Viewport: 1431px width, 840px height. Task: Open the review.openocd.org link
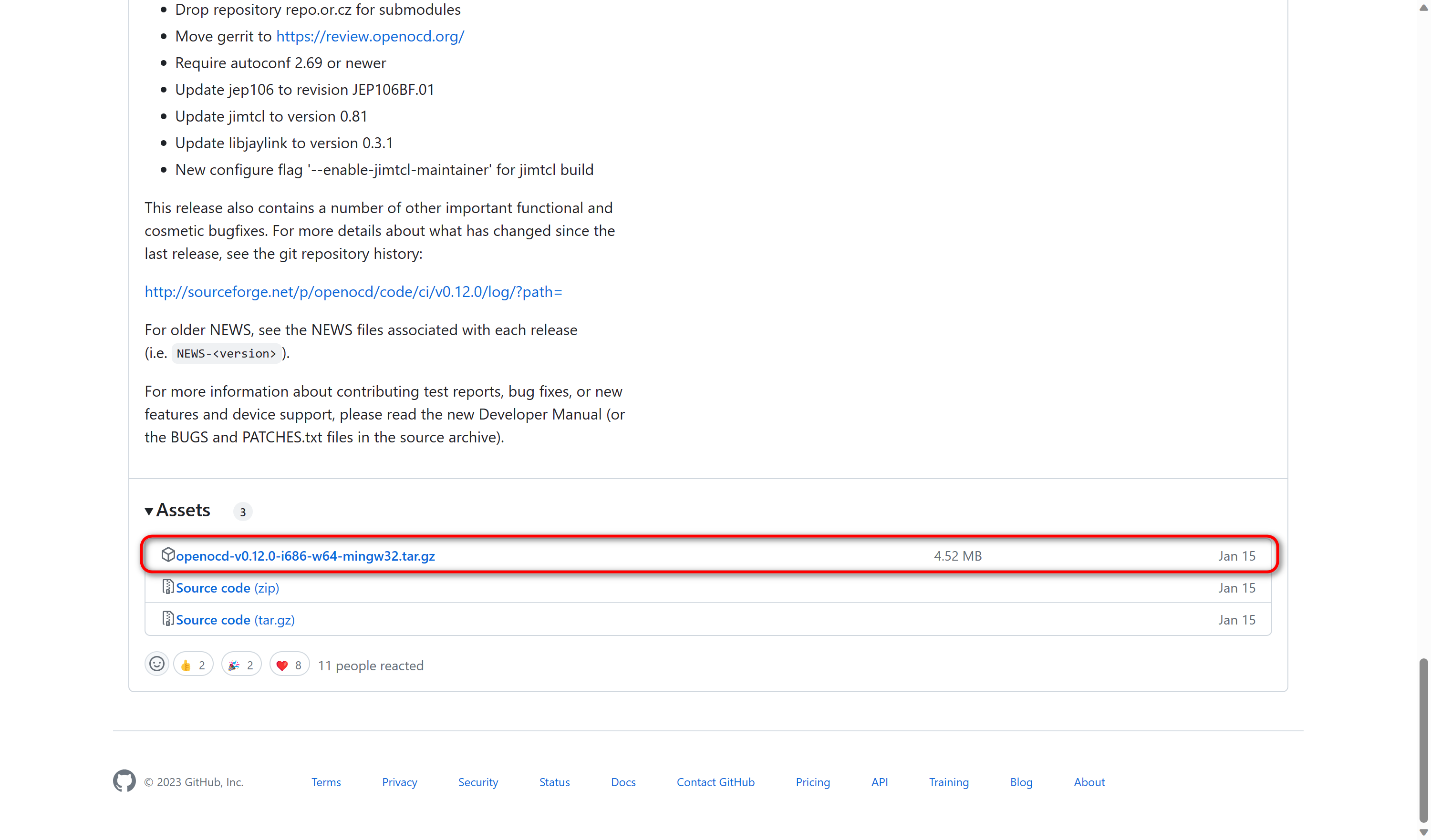(x=370, y=36)
